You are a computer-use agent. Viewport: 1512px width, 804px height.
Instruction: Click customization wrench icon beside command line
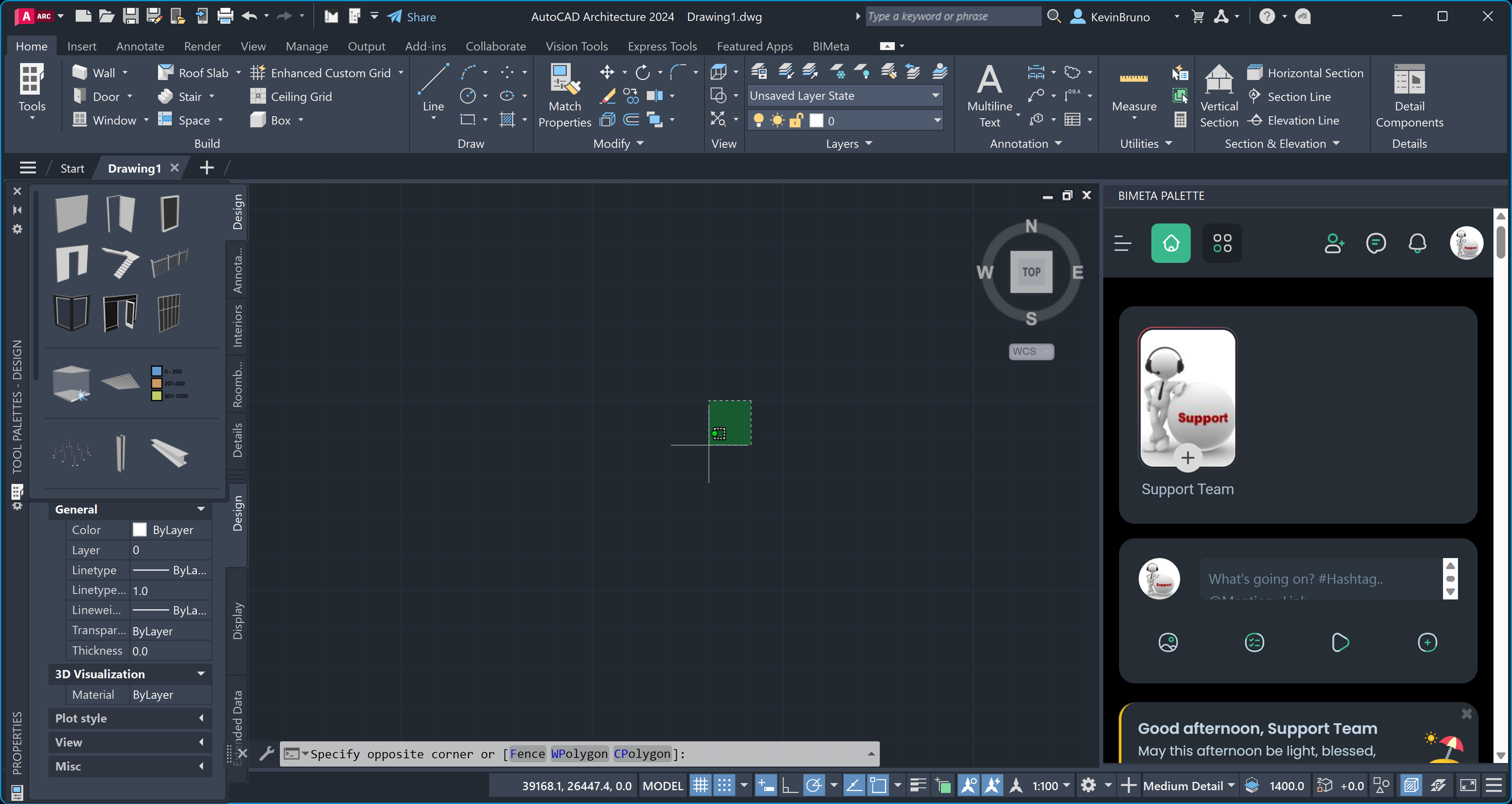tap(266, 753)
